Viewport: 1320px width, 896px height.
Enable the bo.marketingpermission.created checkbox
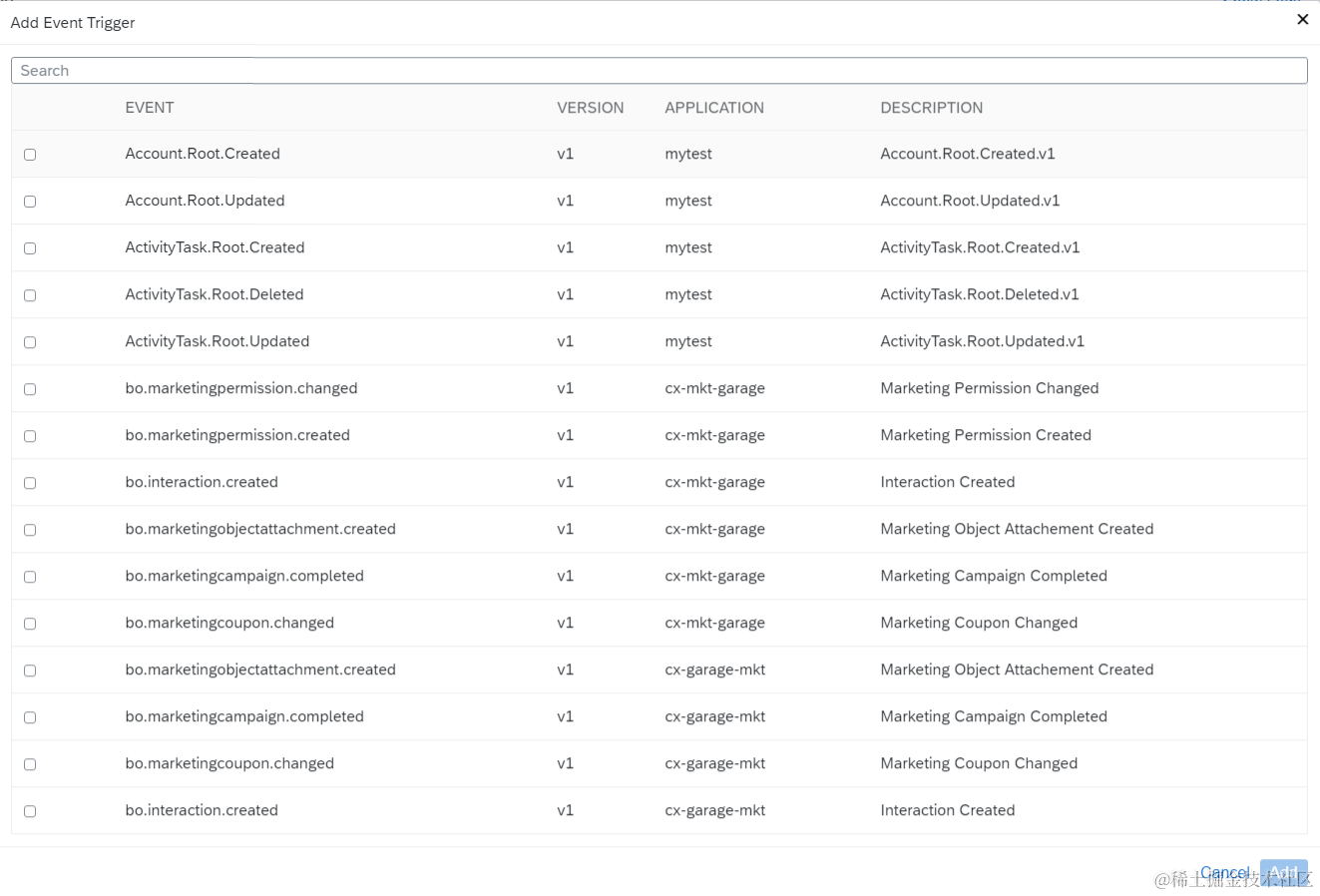[30, 436]
